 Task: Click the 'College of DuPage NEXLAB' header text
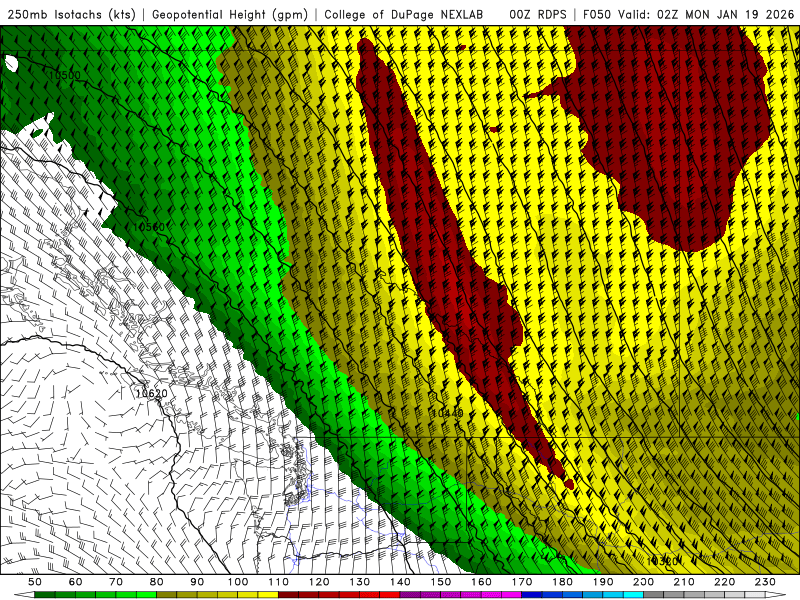[x=404, y=15]
